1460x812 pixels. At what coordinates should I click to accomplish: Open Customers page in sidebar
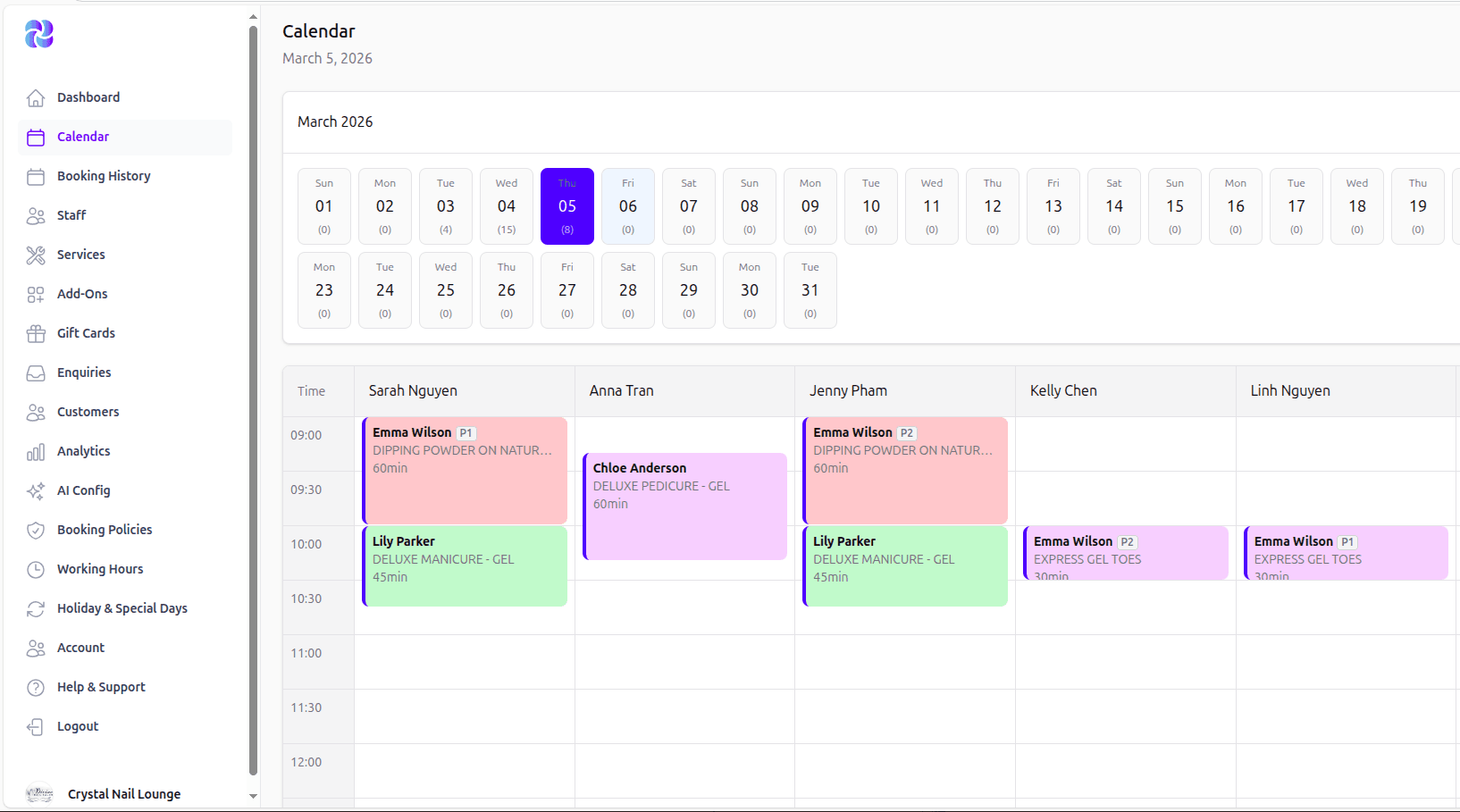pos(88,412)
